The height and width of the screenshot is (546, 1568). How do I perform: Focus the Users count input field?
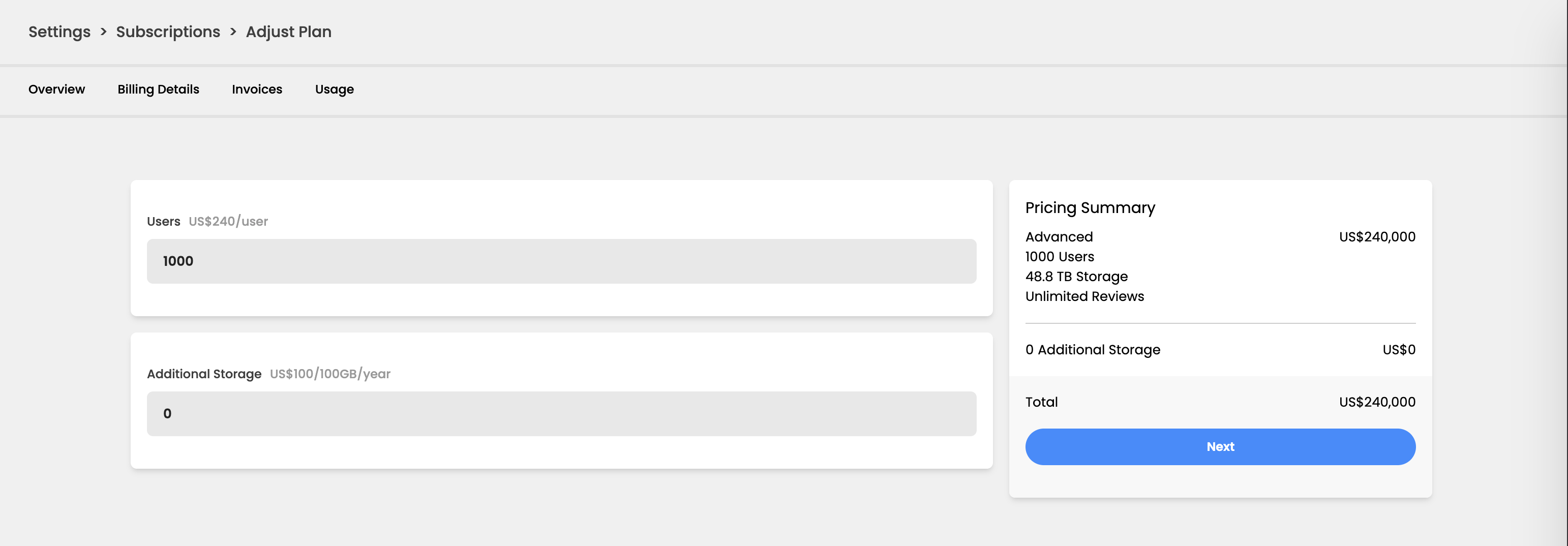click(561, 261)
